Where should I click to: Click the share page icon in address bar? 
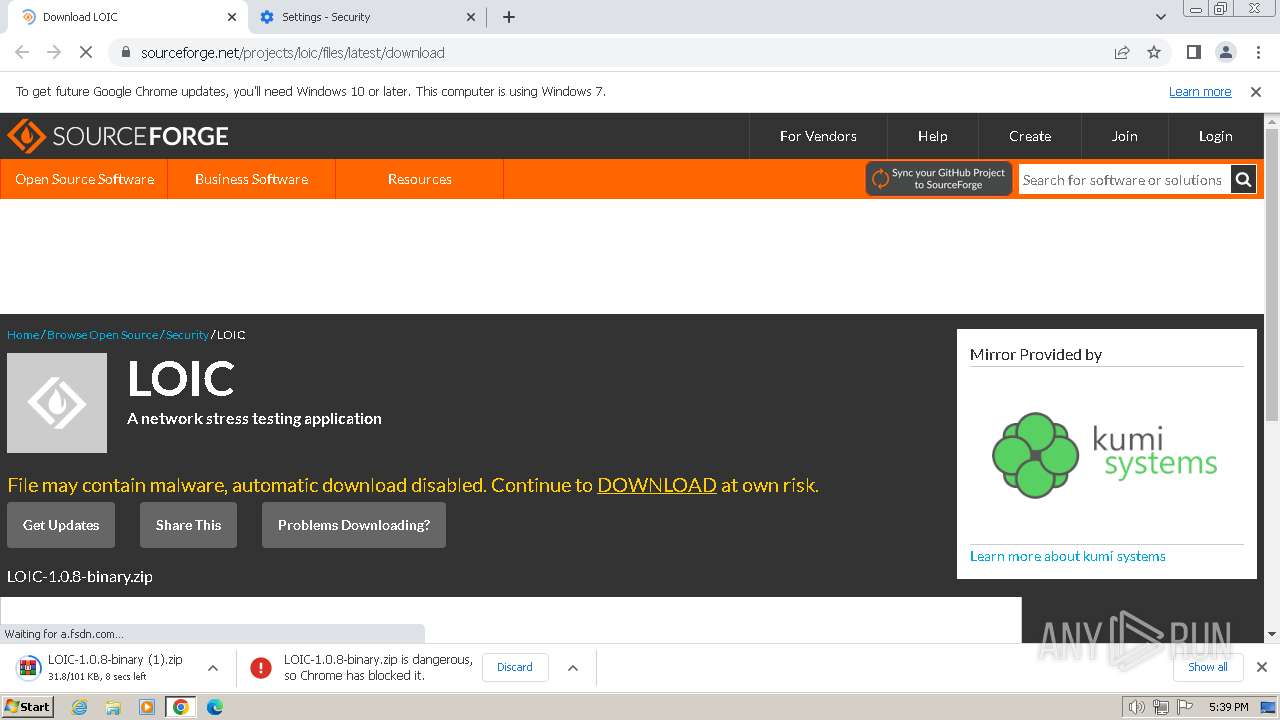pyautogui.click(x=1122, y=52)
